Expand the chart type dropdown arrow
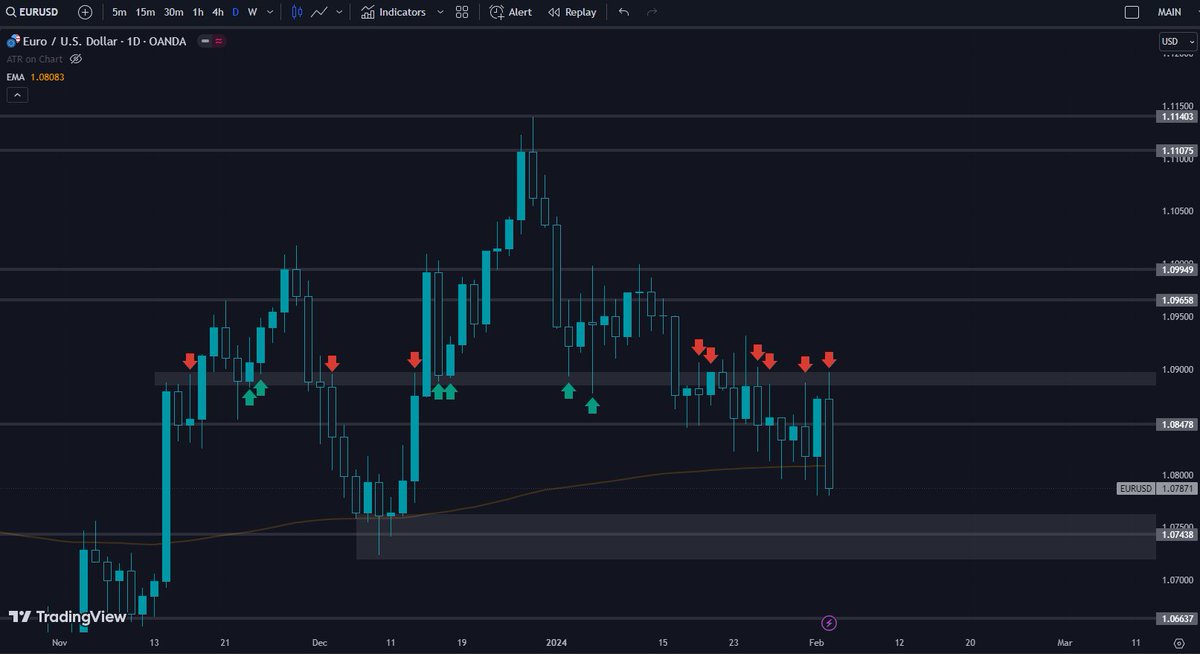Screen dimensions: 1200x654 (x=341, y=12)
